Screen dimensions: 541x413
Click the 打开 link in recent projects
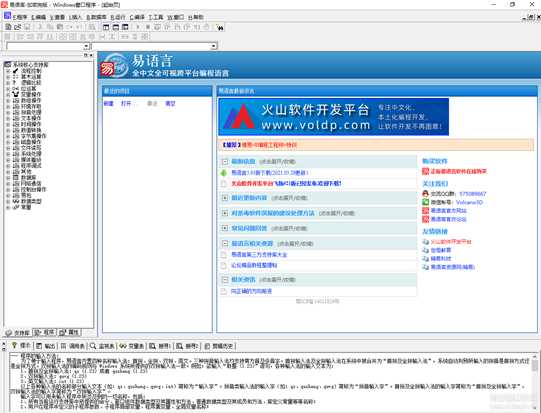click(x=126, y=104)
